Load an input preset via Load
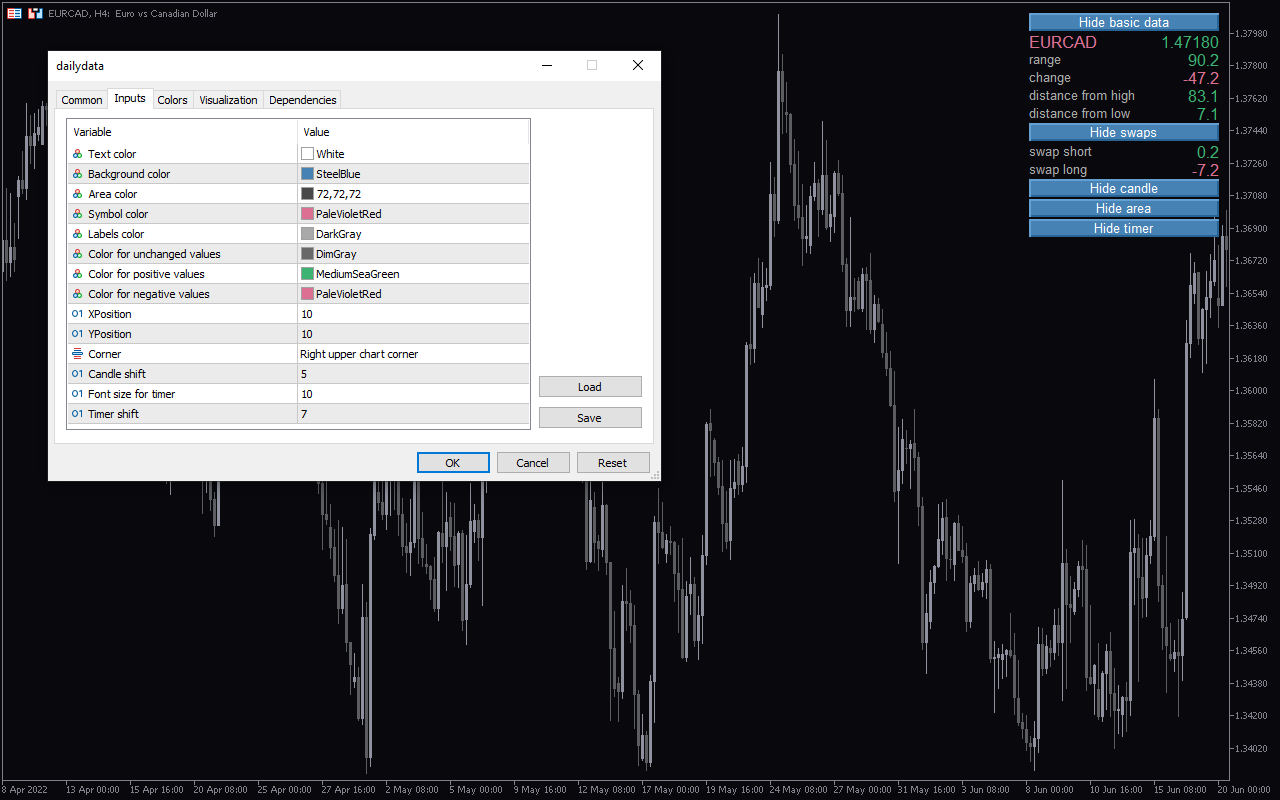Viewport: 1280px width, 800px height. [590, 387]
